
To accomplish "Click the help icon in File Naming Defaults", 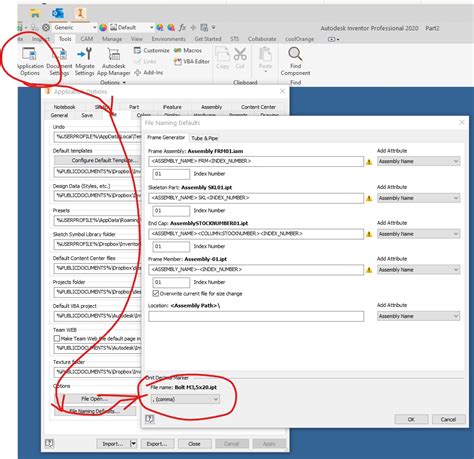I will tap(150, 419).
